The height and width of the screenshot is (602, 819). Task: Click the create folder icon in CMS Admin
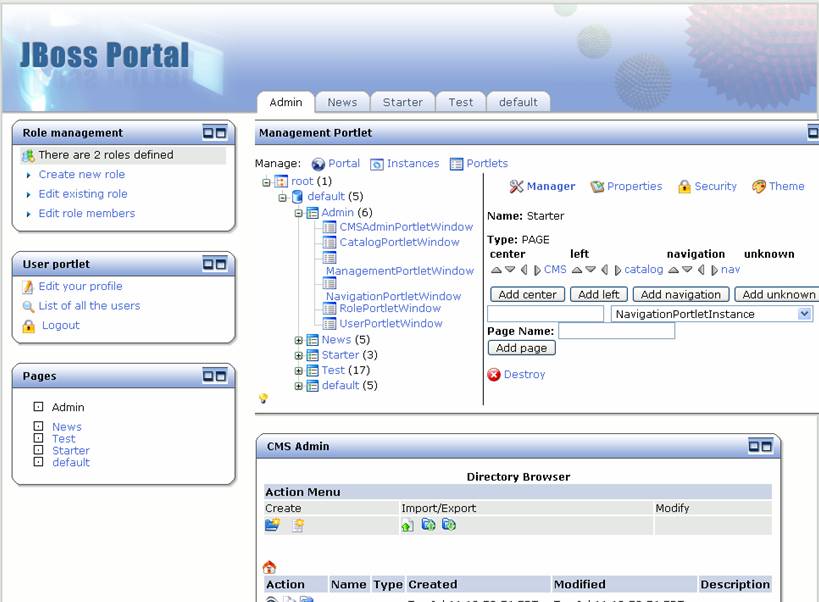272,525
